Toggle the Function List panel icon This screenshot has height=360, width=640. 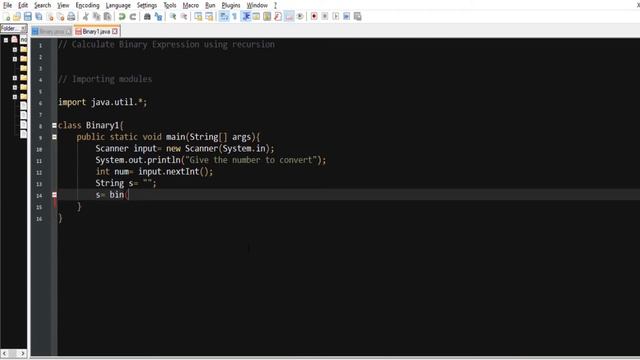tap(278, 16)
